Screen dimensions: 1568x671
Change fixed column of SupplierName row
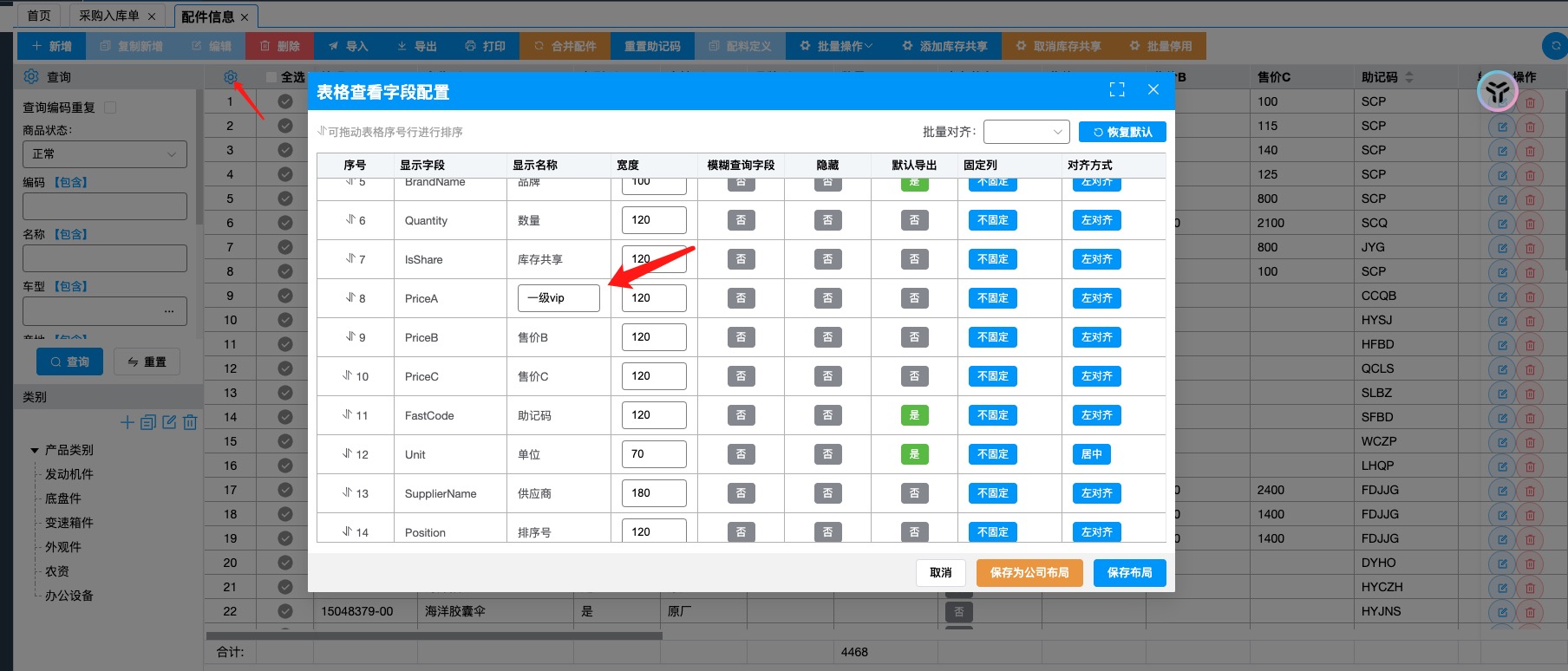[992, 493]
